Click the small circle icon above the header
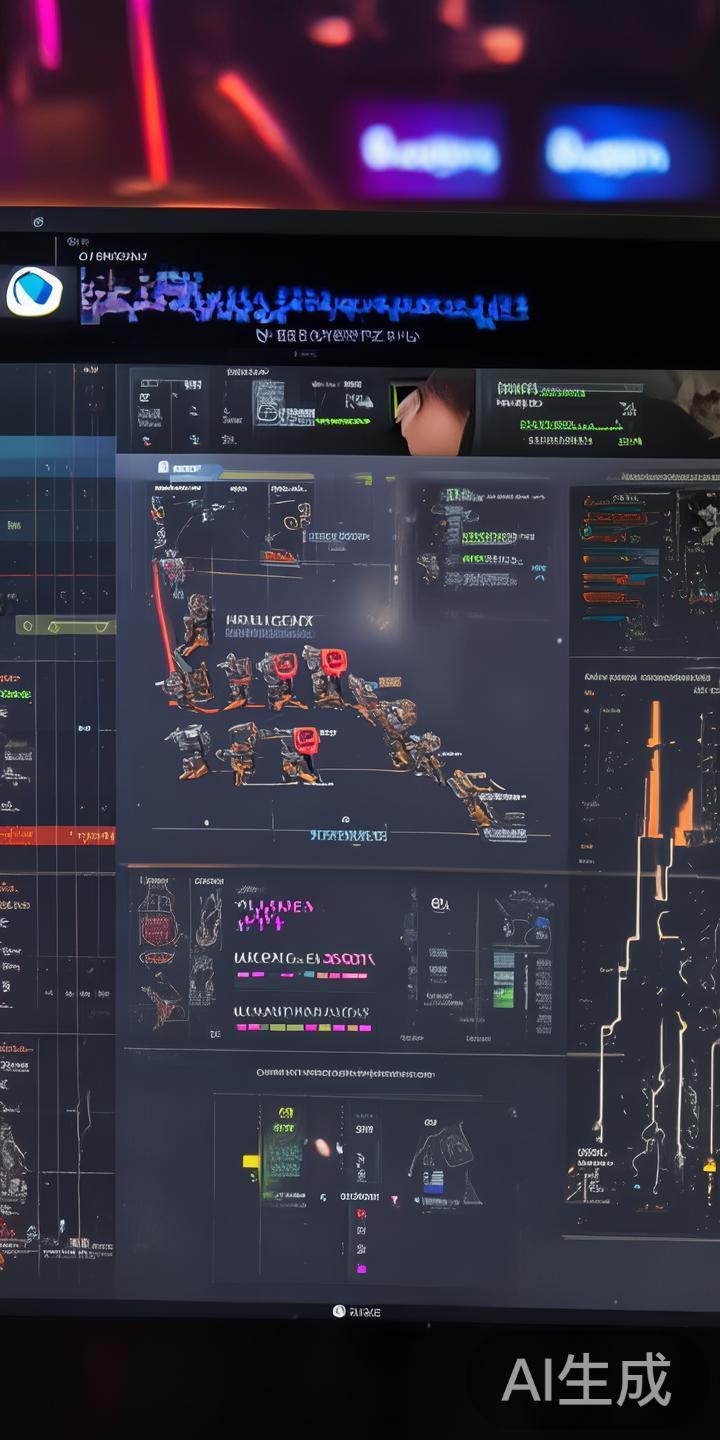The width and height of the screenshot is (720, 1440). point(38,221)
